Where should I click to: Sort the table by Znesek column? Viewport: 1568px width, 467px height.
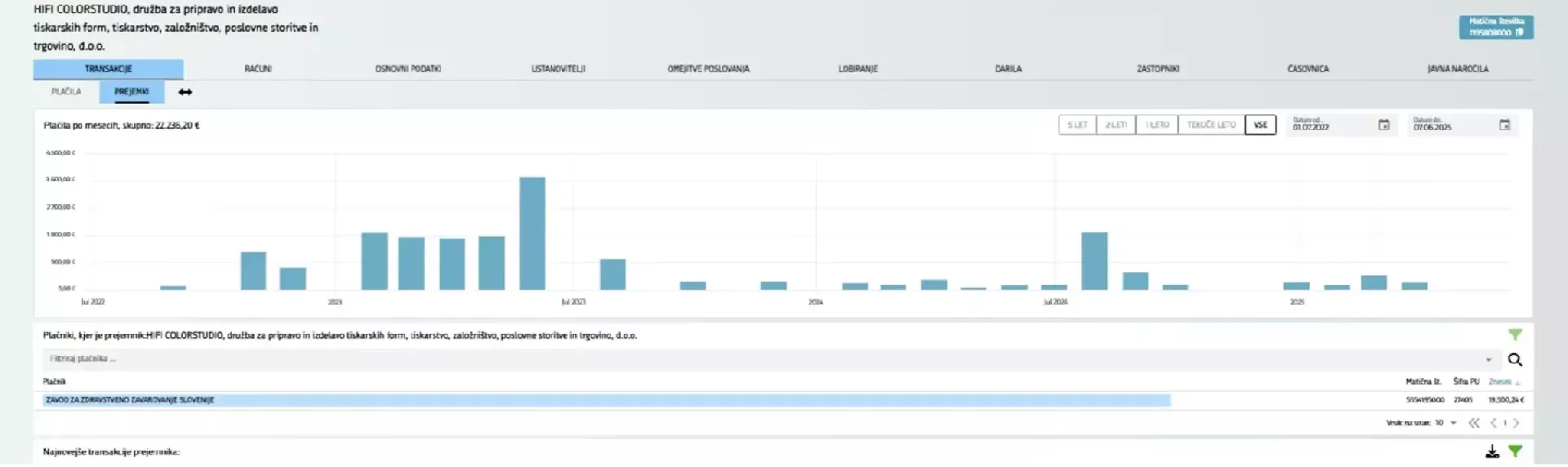coord(1503,381)
